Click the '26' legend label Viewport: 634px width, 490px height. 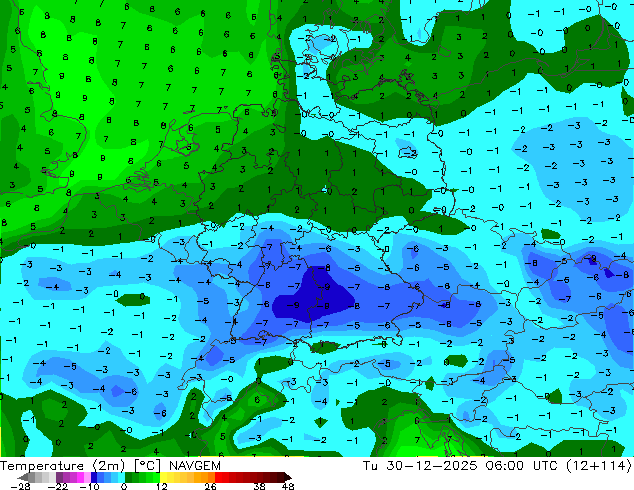pyautogui.click(x=210, y=486)
